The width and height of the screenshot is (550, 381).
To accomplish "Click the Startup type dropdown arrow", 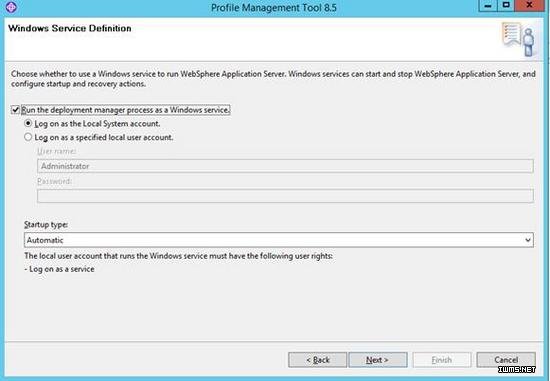I will (x=527, y=240).
